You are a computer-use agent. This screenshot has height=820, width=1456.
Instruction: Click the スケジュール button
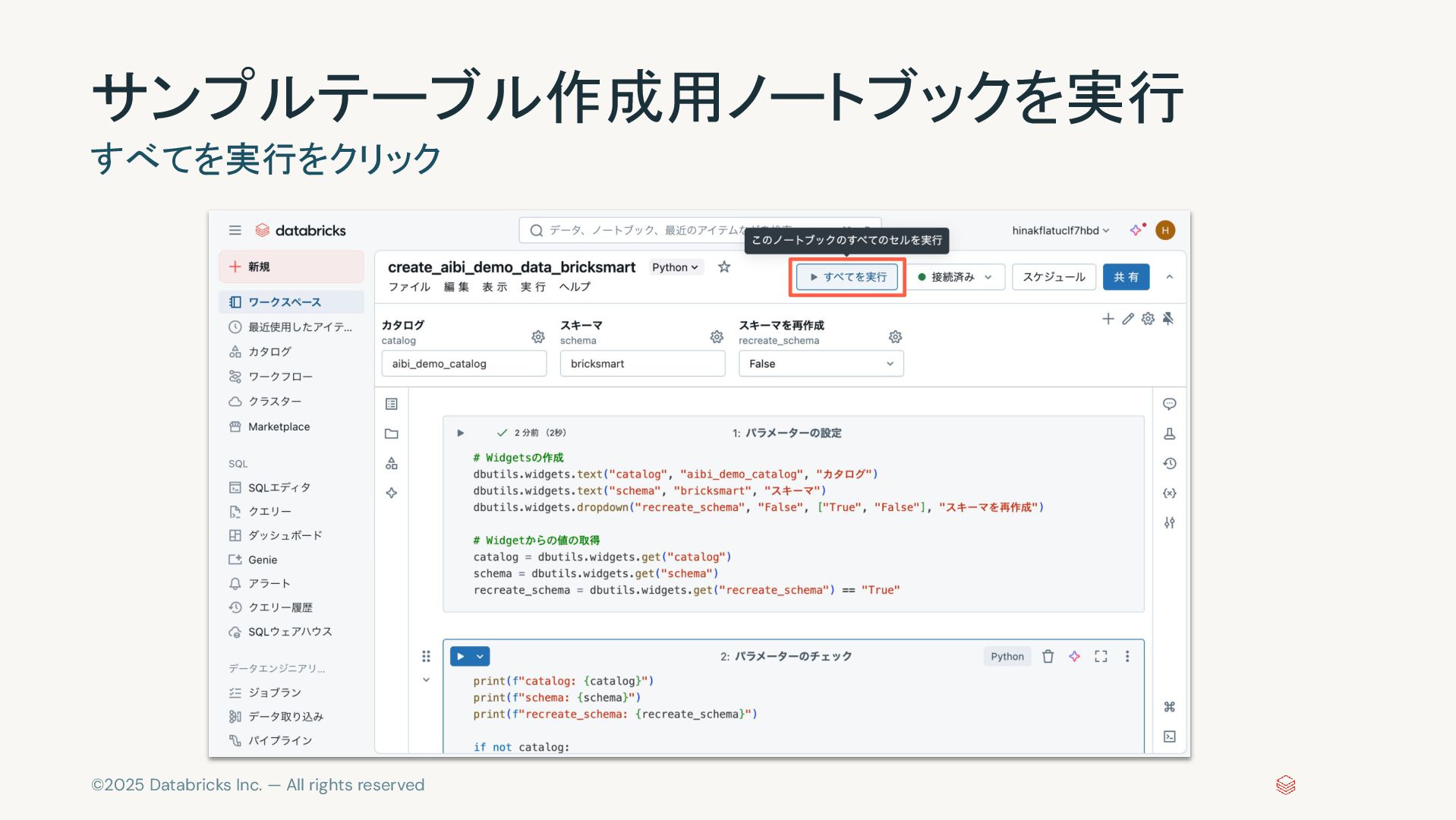1054,277
